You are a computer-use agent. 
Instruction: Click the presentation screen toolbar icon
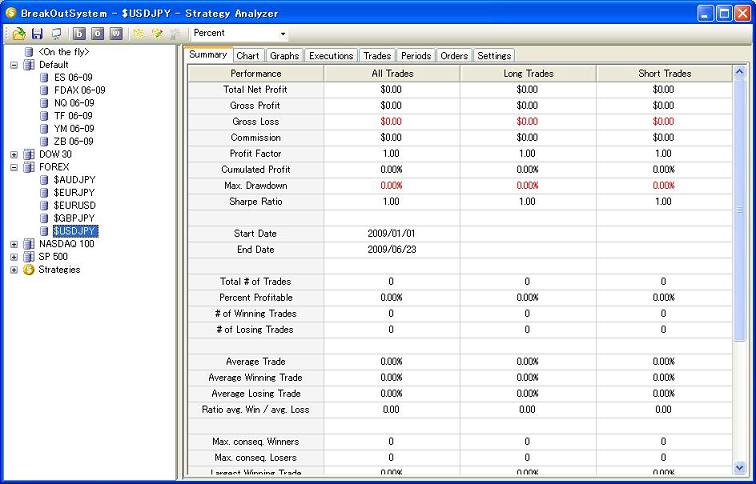56,34
